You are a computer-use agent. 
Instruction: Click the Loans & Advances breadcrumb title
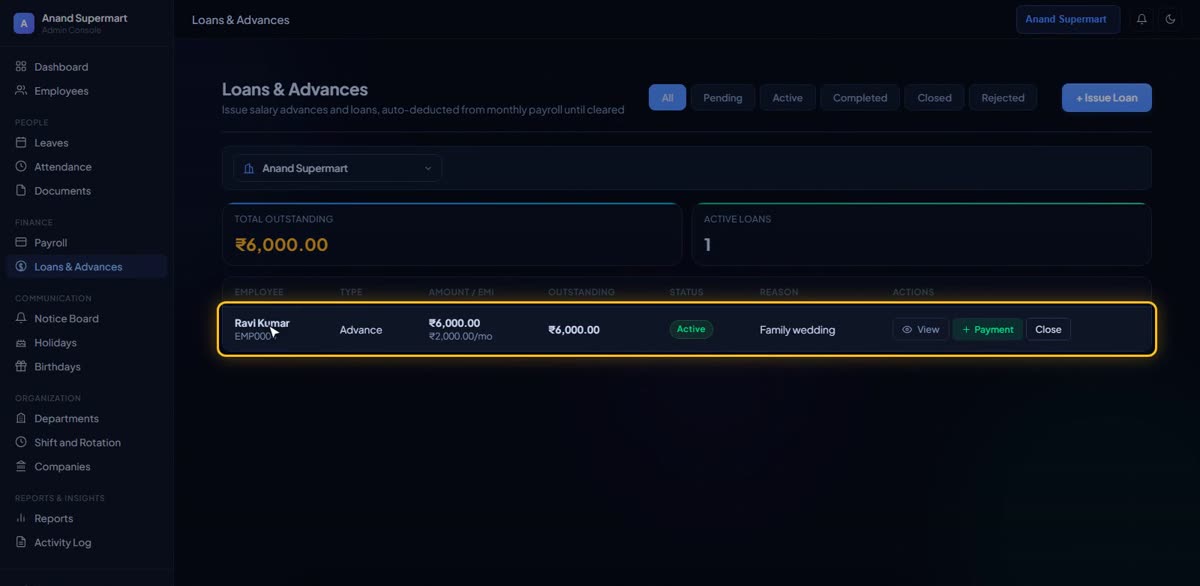tap(241, 20)
